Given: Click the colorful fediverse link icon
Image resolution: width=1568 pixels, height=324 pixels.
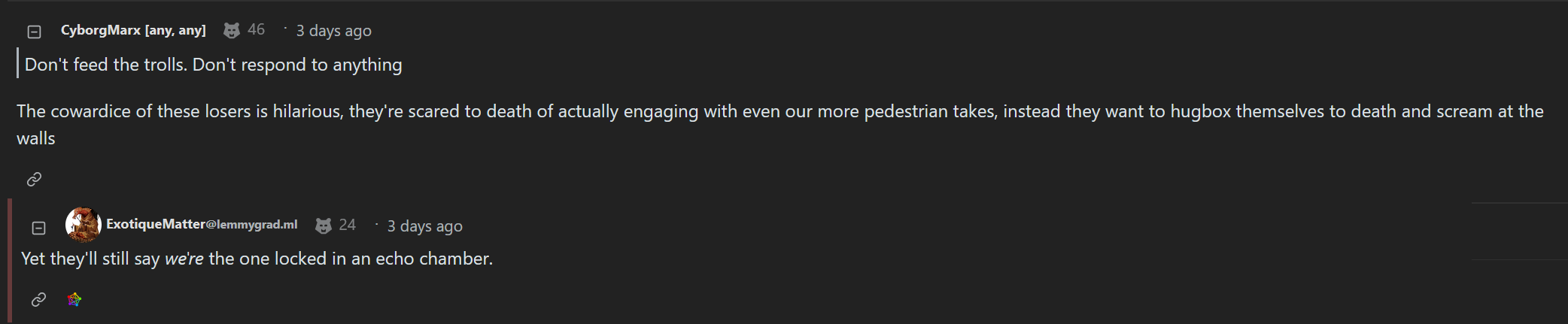Looking at the screenshot, I should coord(74,300).
